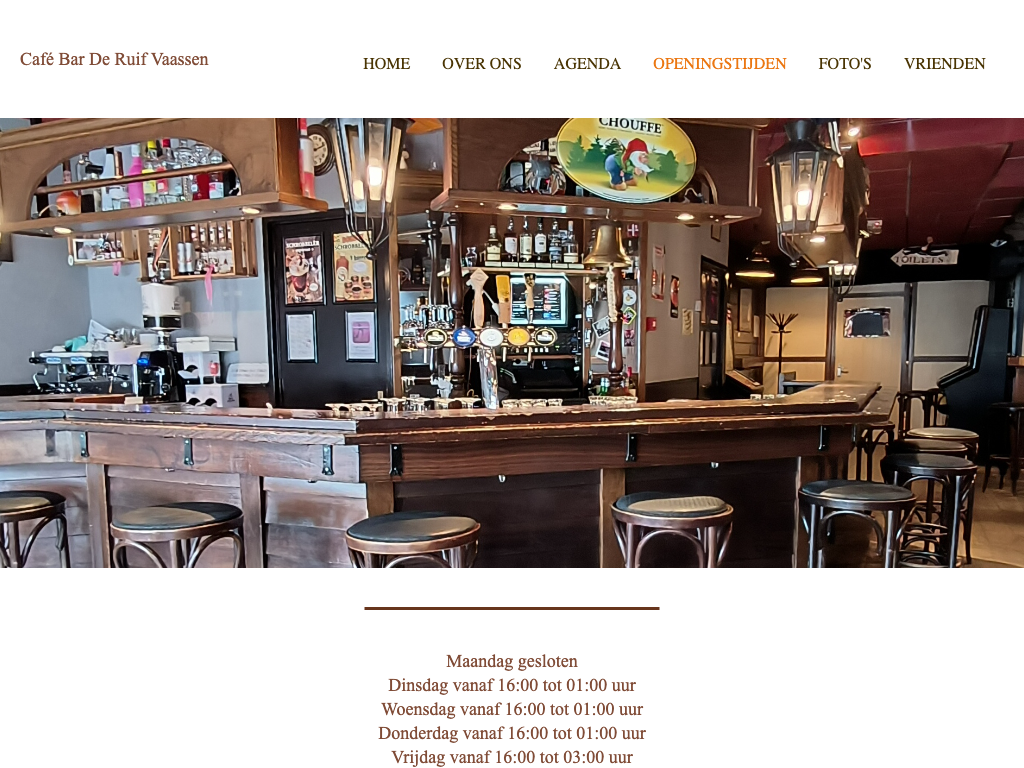Click the bar interior banner photo
Screen dimensions: 1024x768
[512, 342]
